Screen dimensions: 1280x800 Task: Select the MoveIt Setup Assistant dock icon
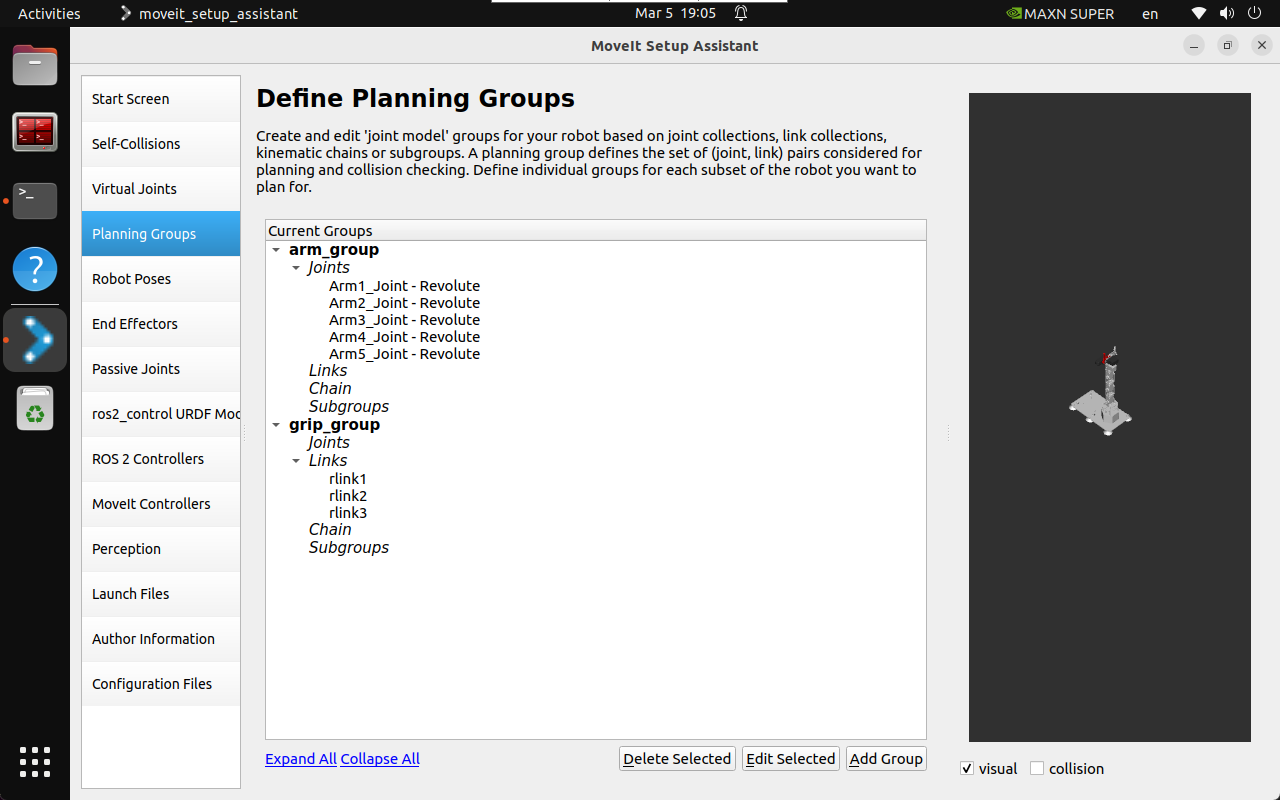(35, 340)
